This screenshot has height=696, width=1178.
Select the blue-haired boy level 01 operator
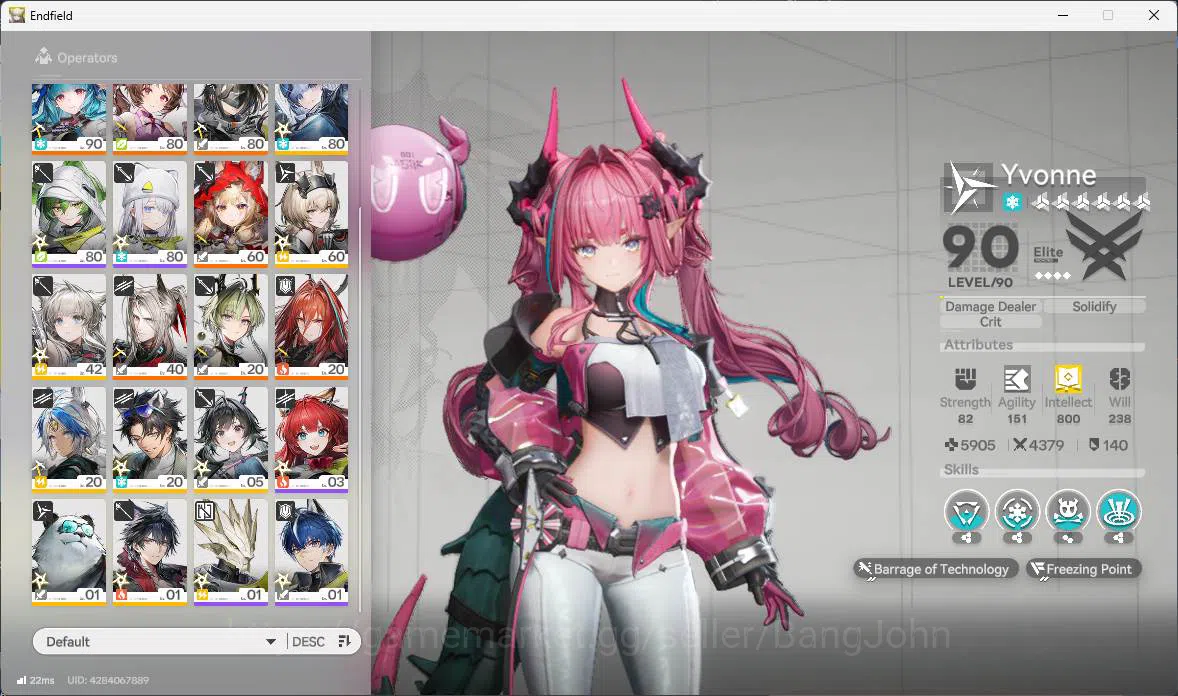coord(311,552)
